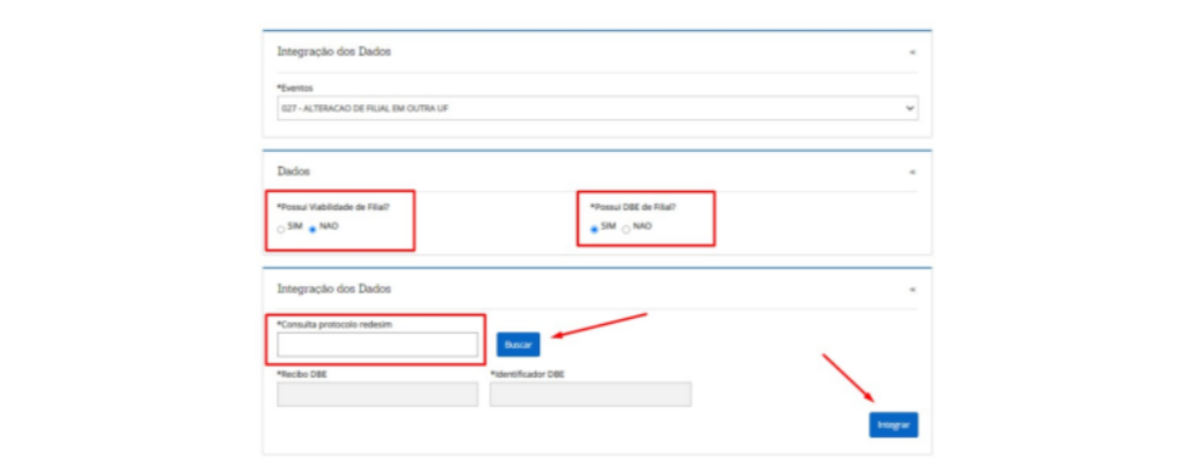1191x463 pixels.
Task: Collapse the Dados panel using its chevron
Action: pos(912,172)
